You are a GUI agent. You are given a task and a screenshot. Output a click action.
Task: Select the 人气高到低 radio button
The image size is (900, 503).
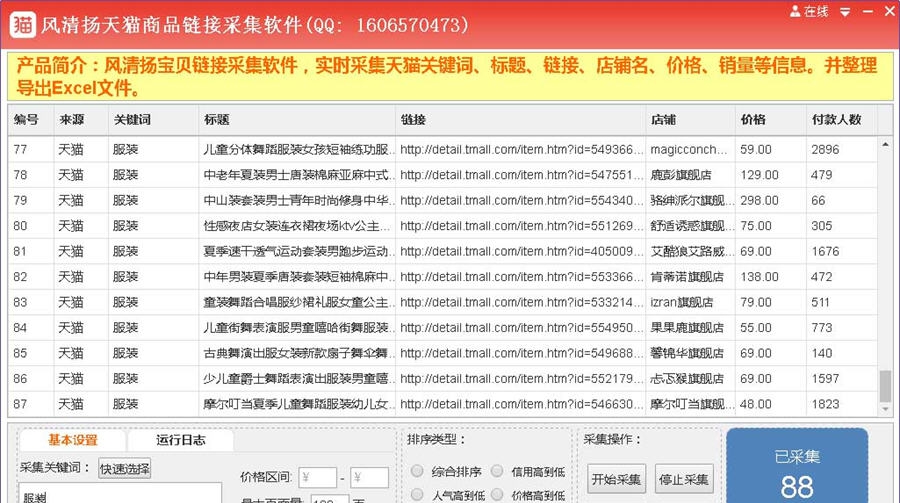point(417,494)
